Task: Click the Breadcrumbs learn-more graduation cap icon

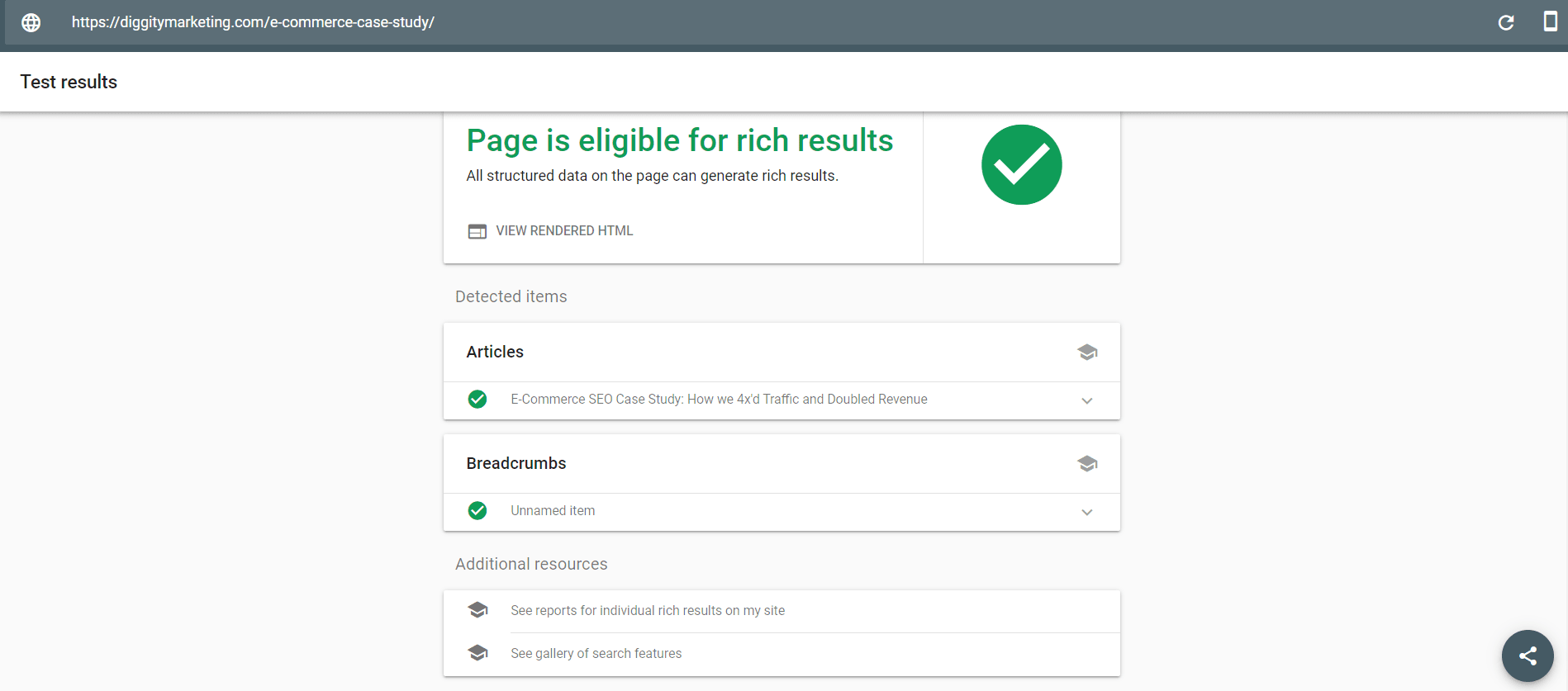Action: 1087,464
